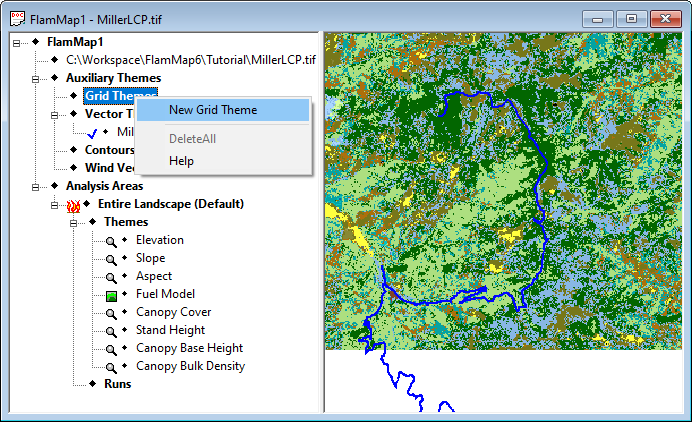Collapse the Auxiliary Themes node
Screen dimensions: 692x422
35,79
